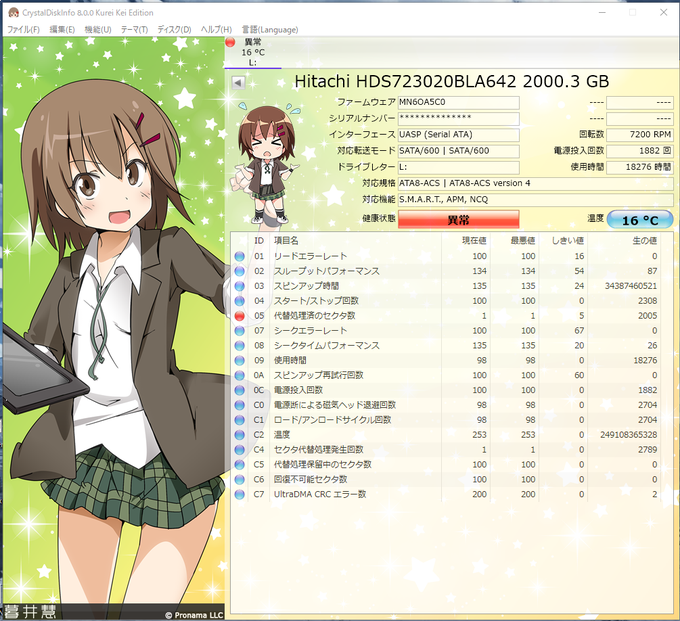Click the status icon for attribute 09 使用時間
This screenshot has height=621, width=680.
click(x=239, y=360)
